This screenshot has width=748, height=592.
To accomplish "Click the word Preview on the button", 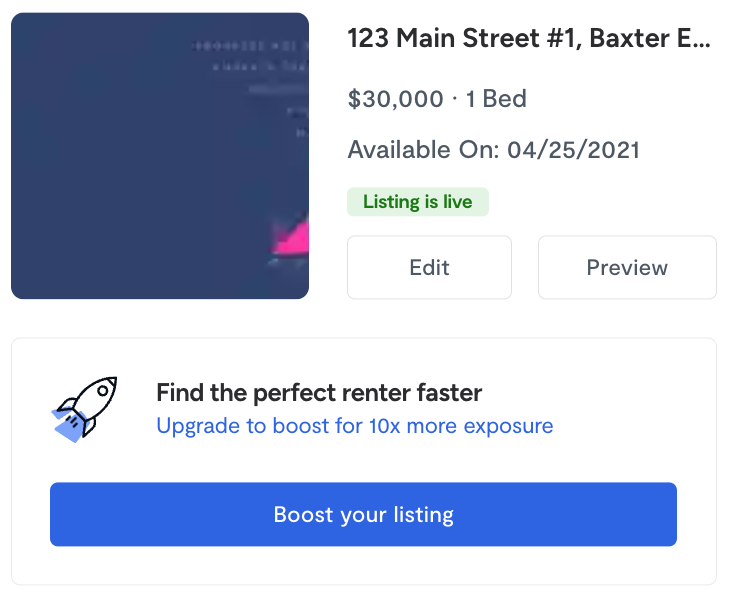I will coord(627,268).
